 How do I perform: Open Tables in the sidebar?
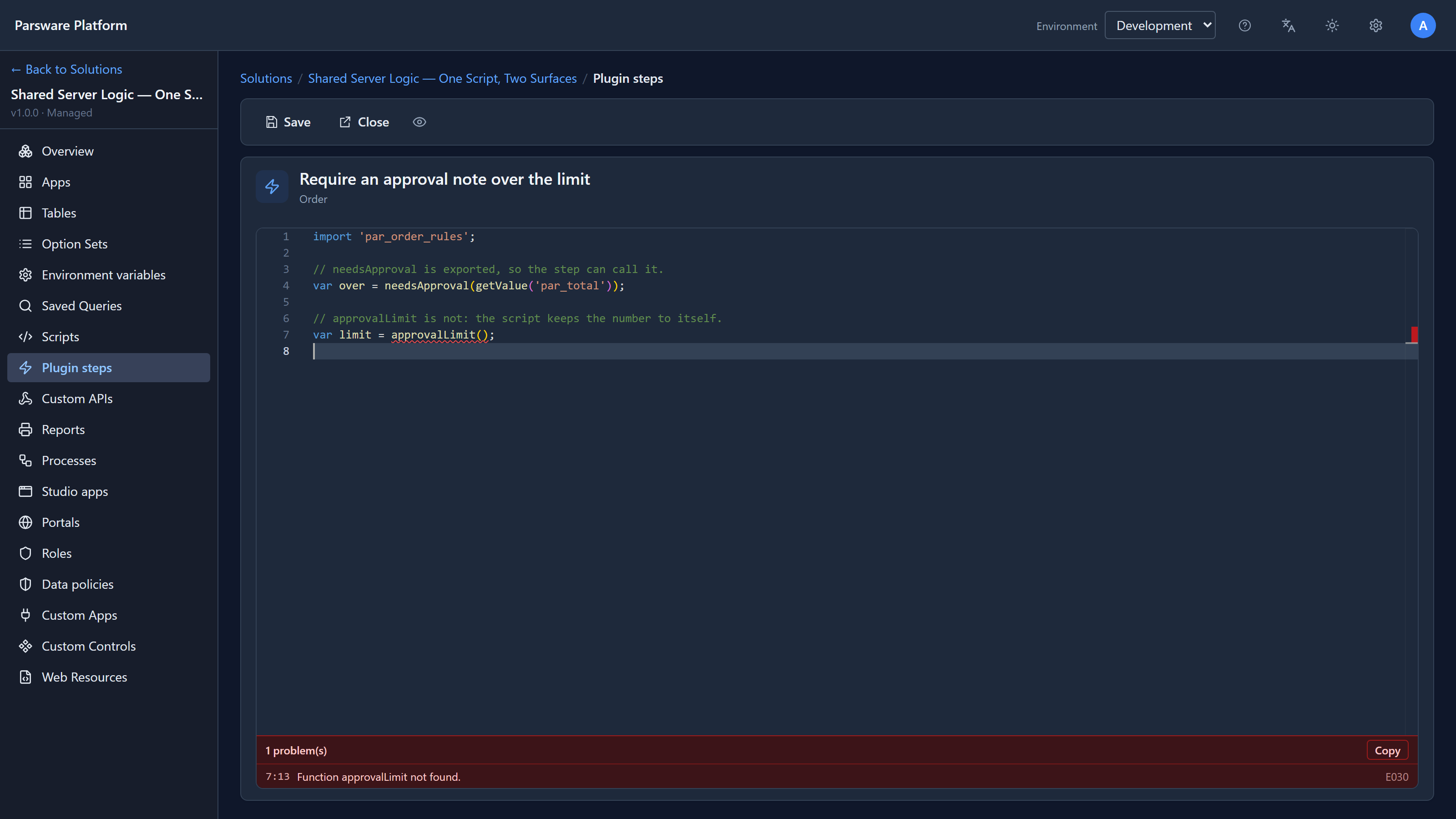tap(109, 213)
